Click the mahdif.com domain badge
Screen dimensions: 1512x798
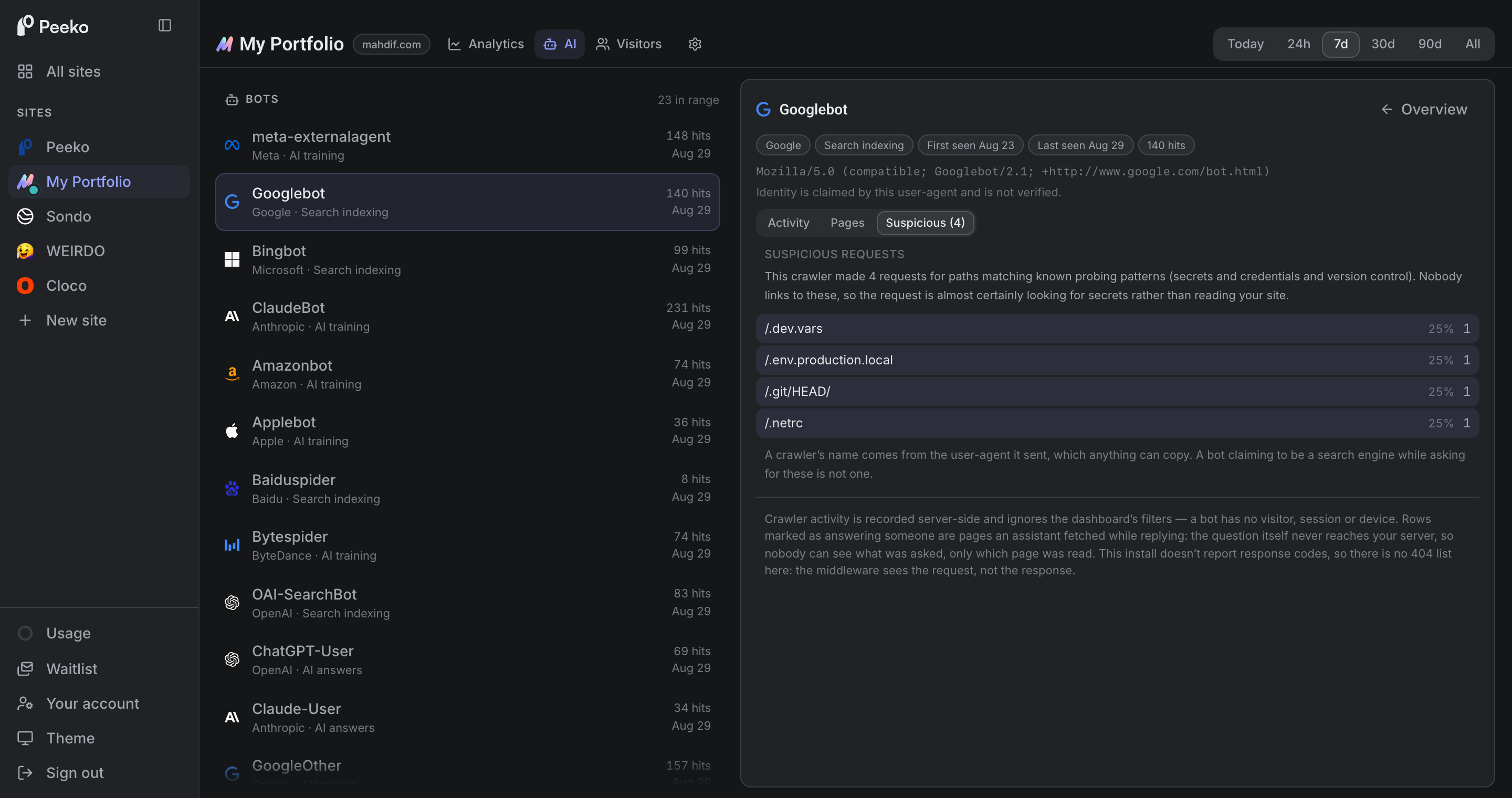tap(392, 44)
